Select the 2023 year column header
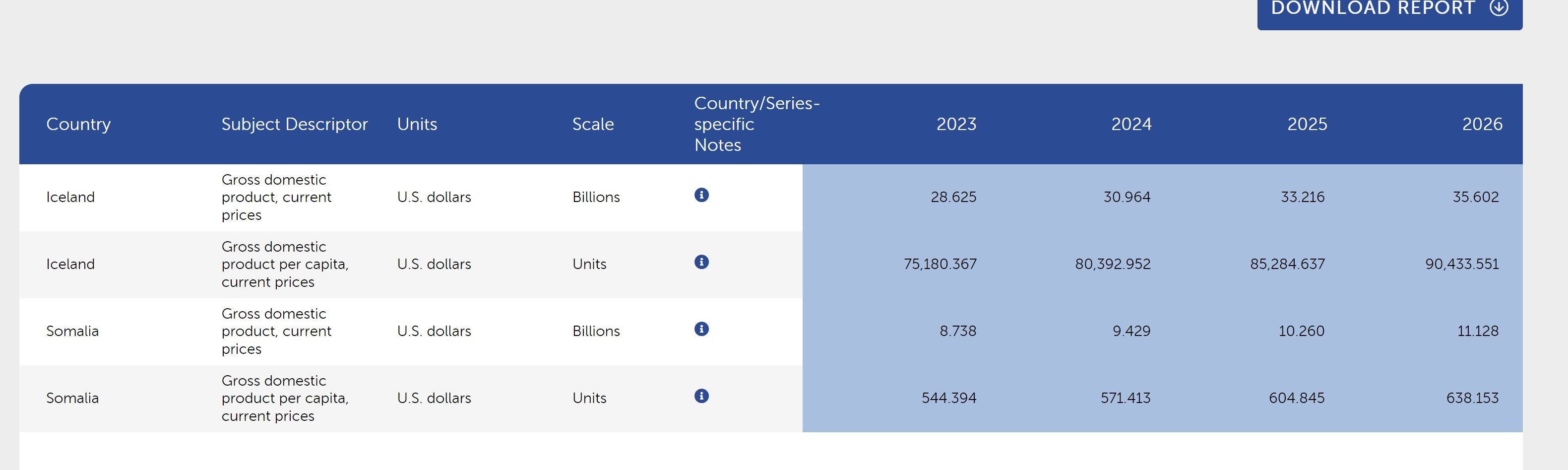Screen dimensions: 1568x470 click(956, 124)
